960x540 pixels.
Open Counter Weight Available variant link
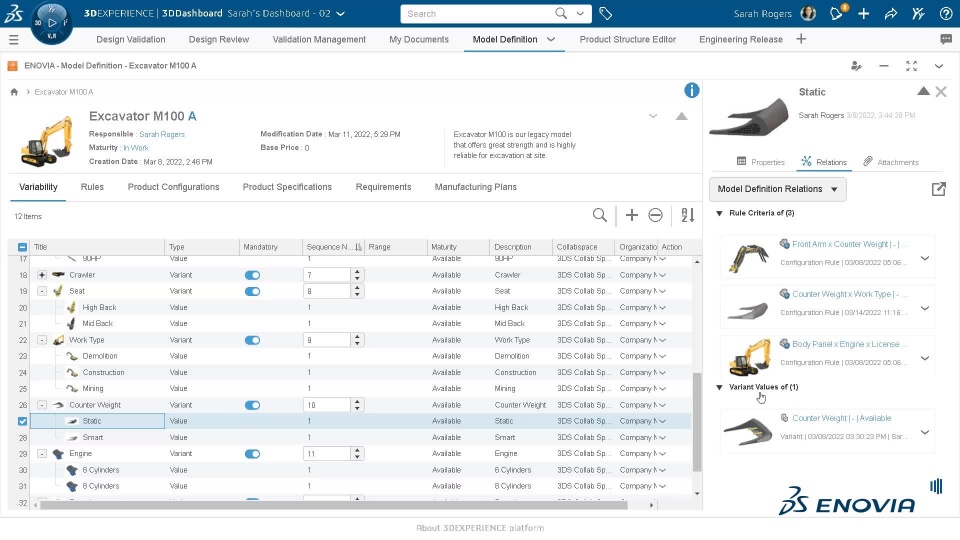[x=842, y=418]
